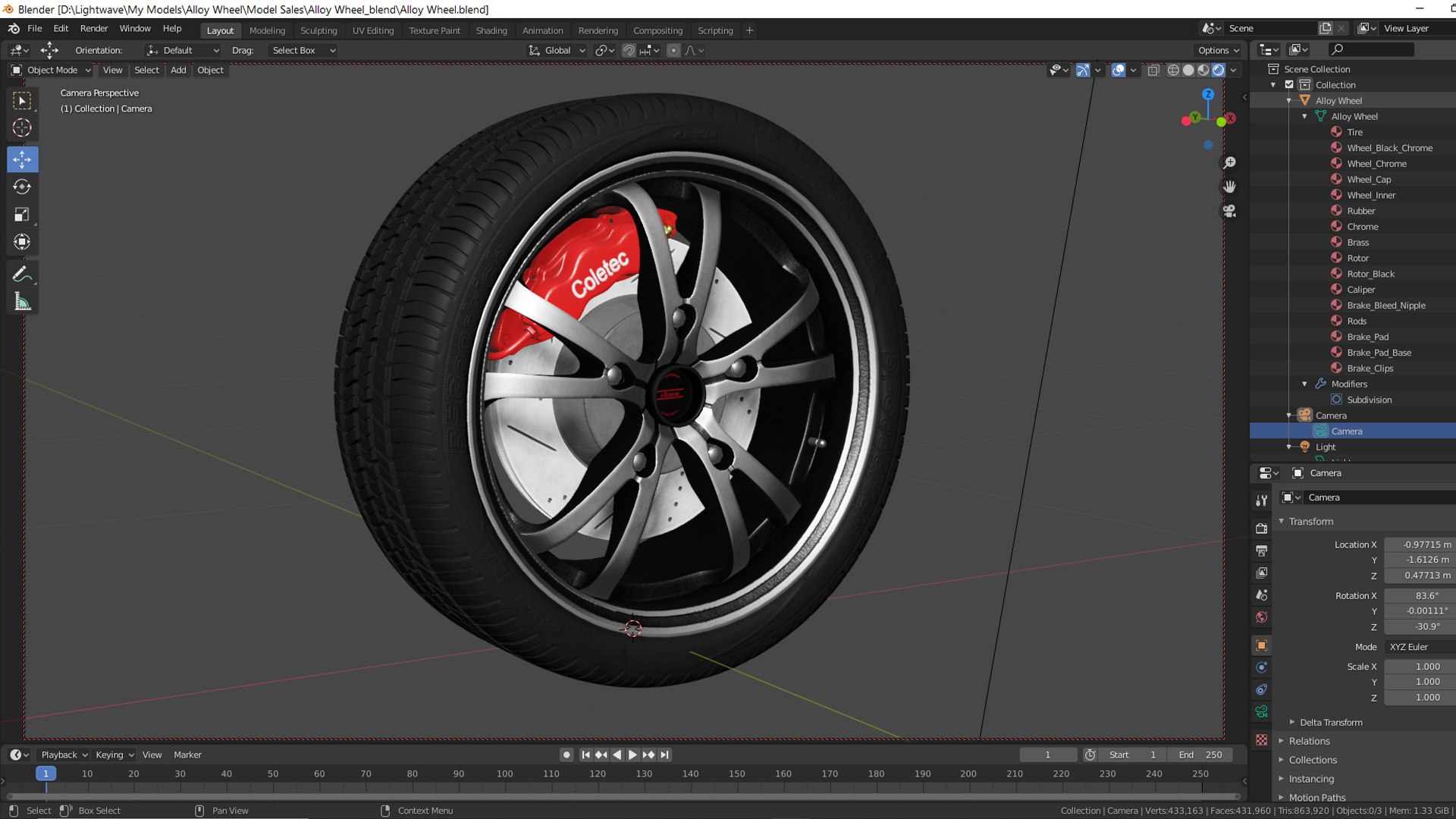Click the Location X value field

(1420, 545)
